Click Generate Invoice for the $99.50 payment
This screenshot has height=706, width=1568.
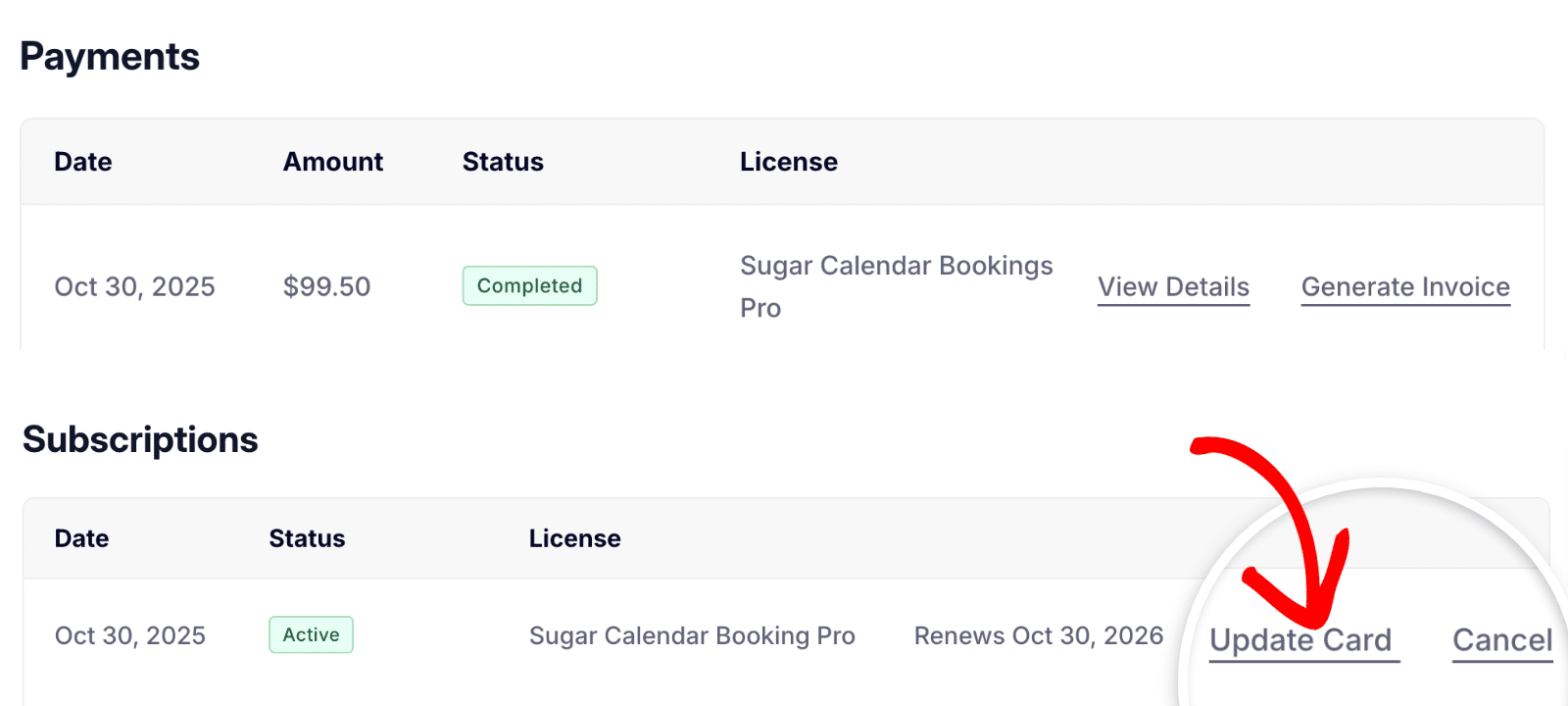(x=1404, y=286)
